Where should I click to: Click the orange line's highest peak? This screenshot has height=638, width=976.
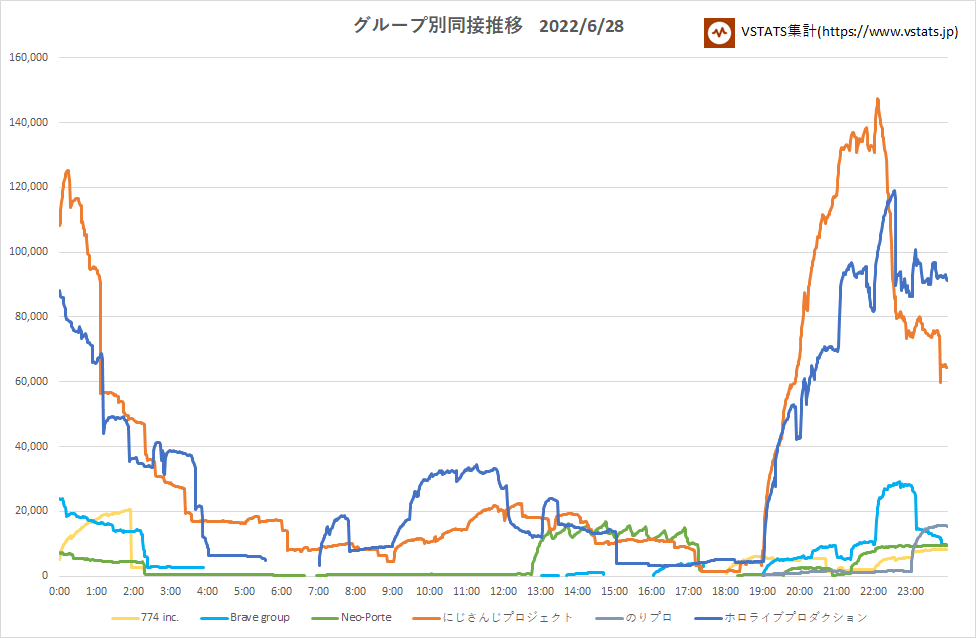tap(877, 99)
